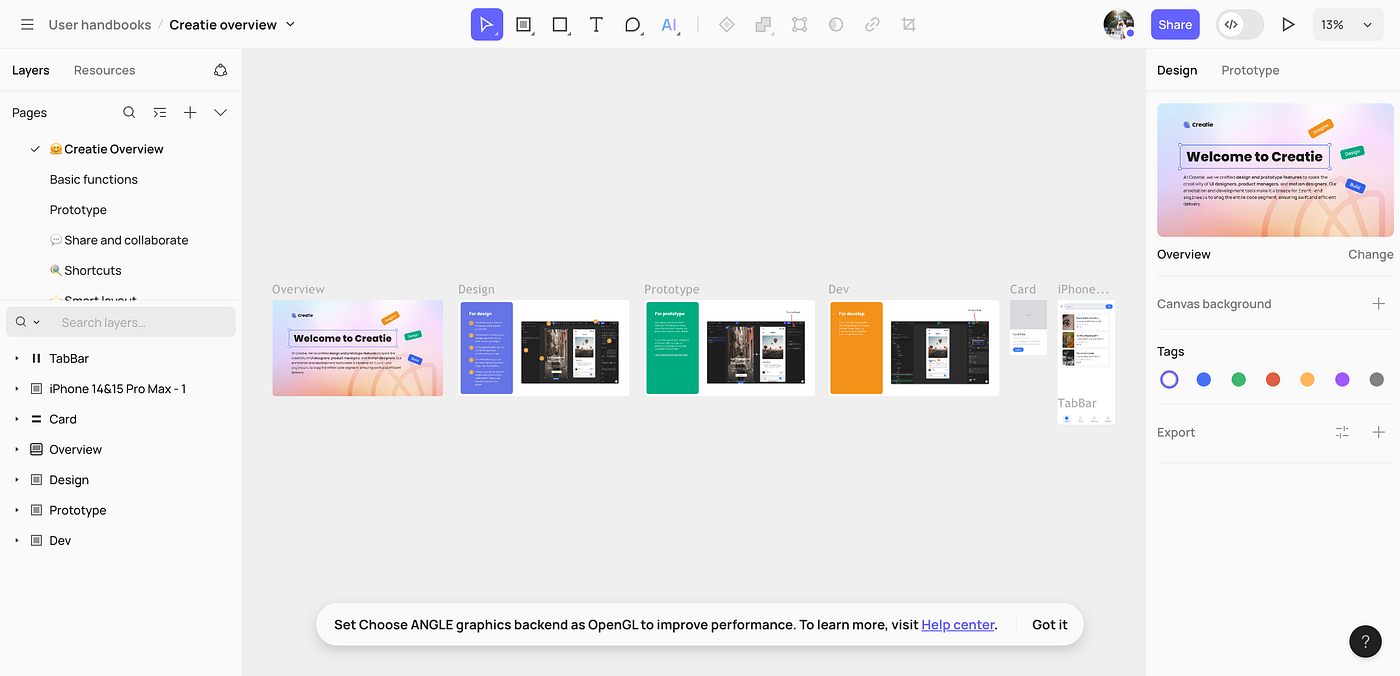Screen dimensions: 1400x676
Task: Pick the orange tag color
Action: pyautogui.click(x=1307, y=379)
